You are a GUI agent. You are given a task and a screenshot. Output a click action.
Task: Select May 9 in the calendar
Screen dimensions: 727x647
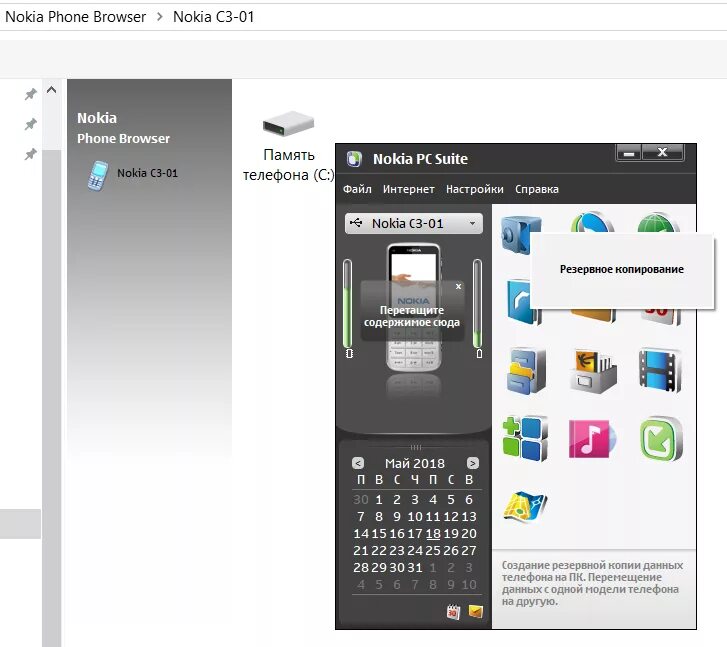click(397, 517)
